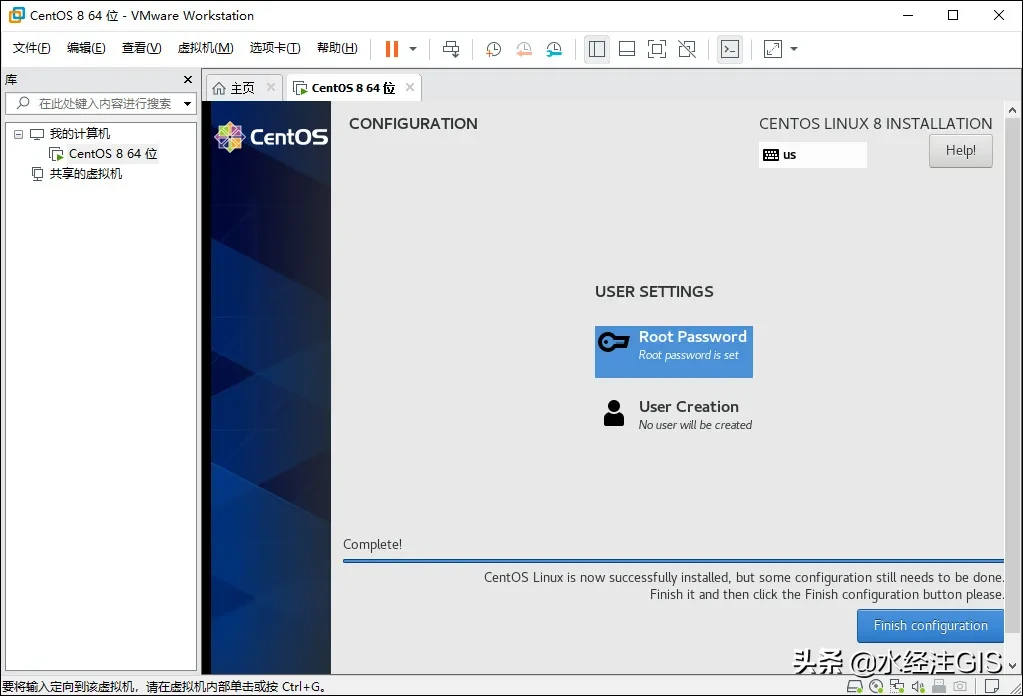Open the snapshot manager (wrench clock icon)
The width and height of the screenshot is (1023, 696).
[x=554, y=49]
